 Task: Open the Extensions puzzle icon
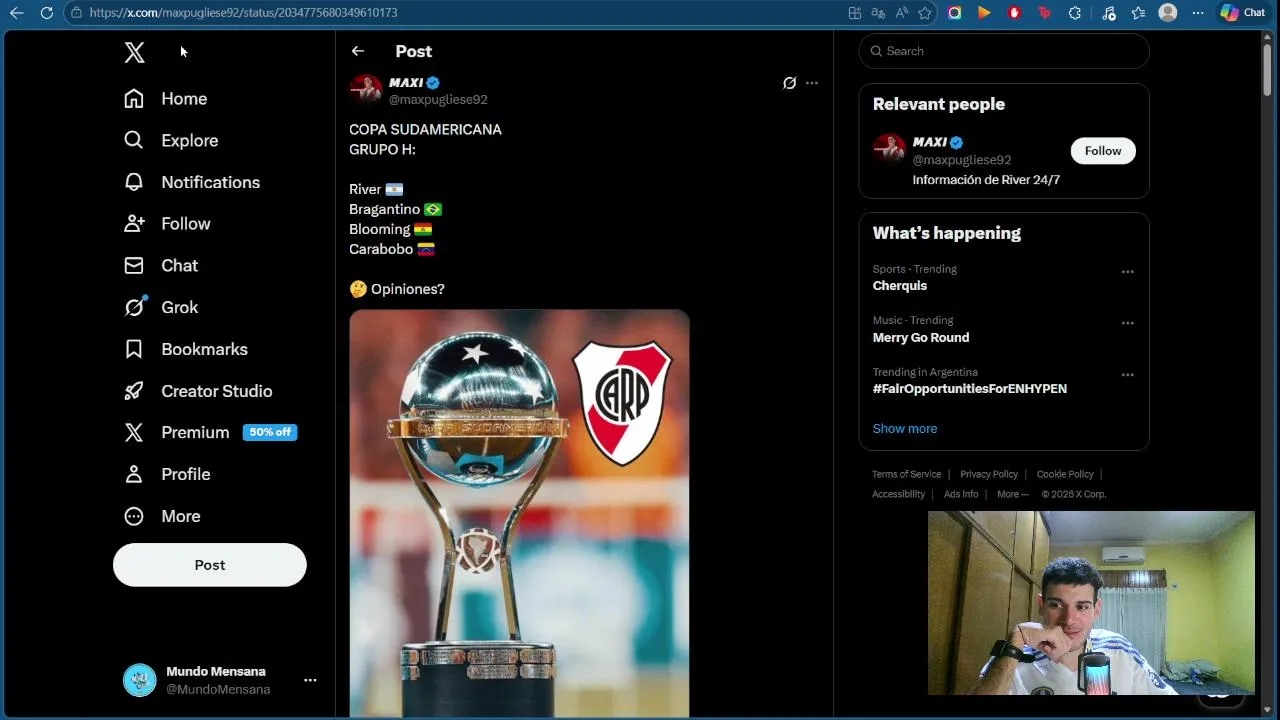click(x=1075, y=13)
